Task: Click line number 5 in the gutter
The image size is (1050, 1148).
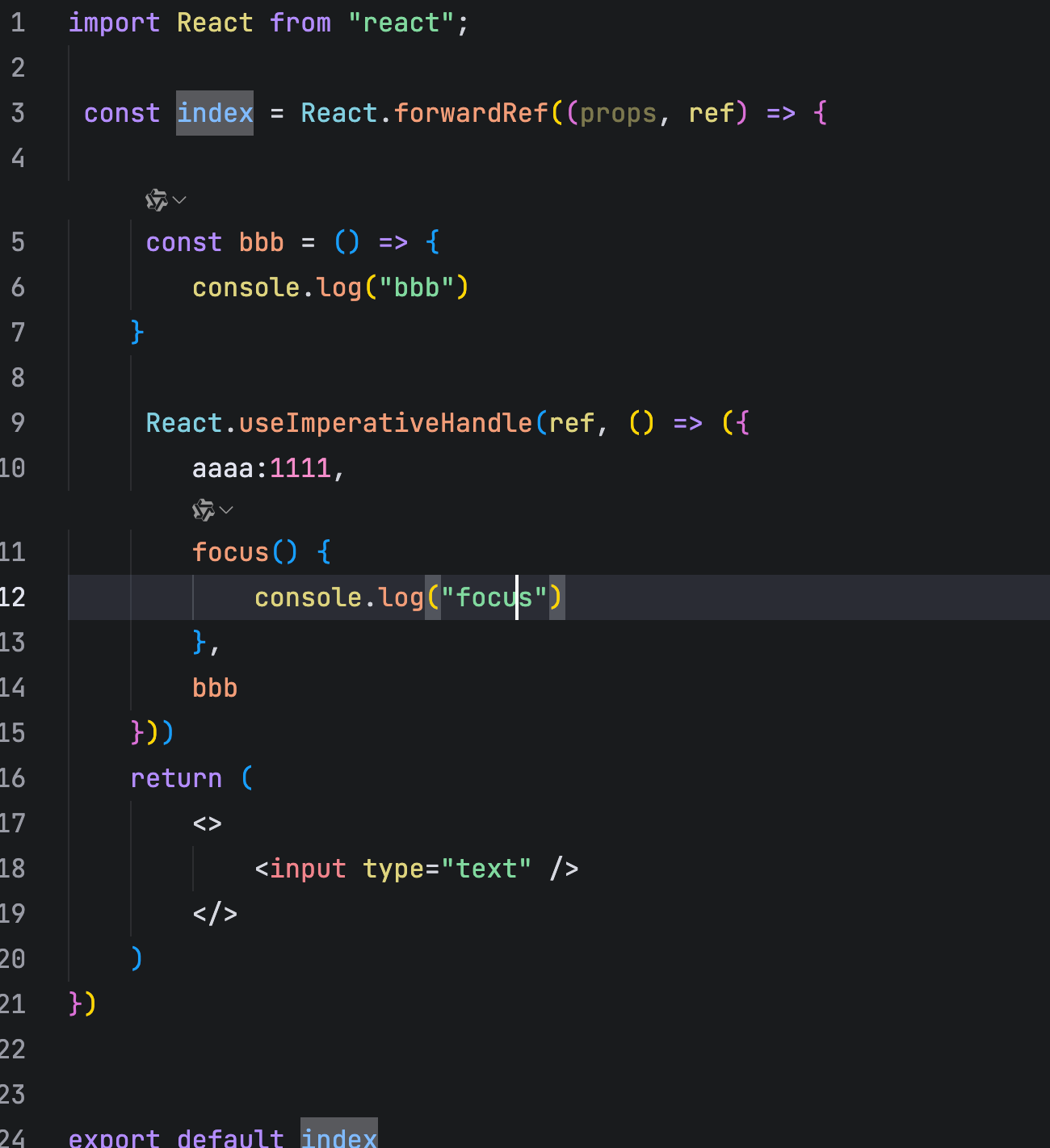Action: coord(18,242)
